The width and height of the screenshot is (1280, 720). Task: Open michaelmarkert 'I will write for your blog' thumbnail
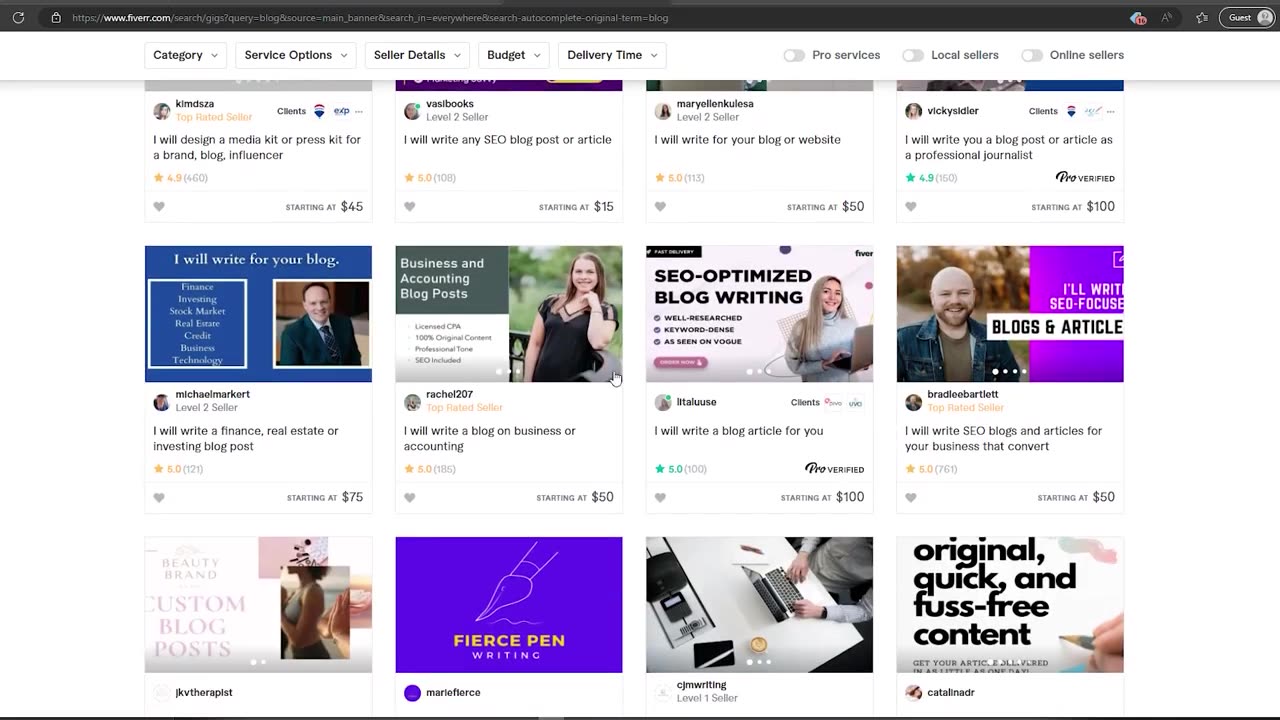tap(258, 314)
